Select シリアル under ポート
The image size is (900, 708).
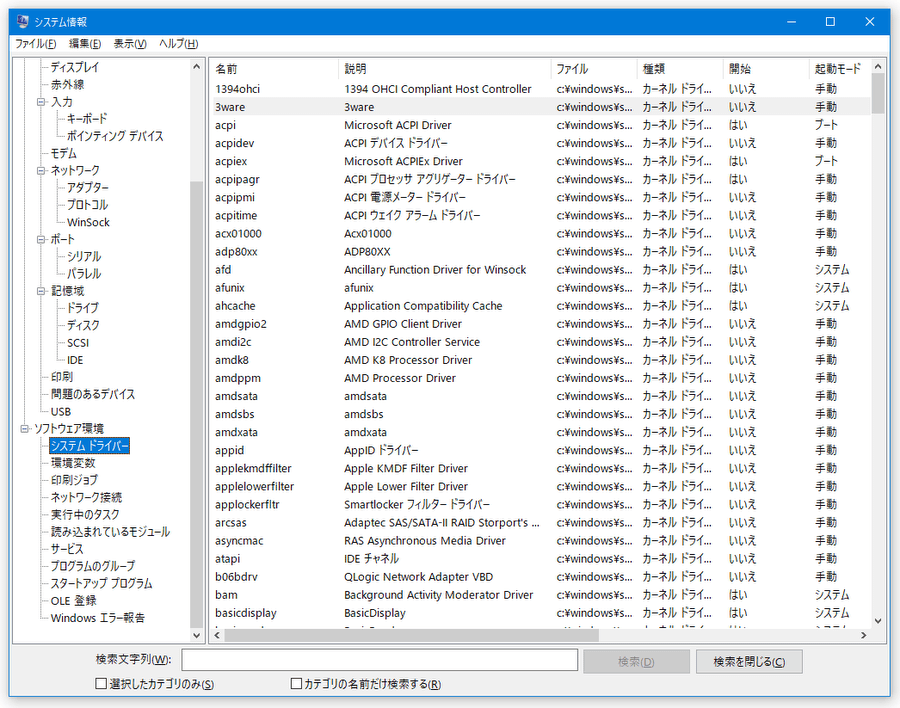tap(84, 257)
